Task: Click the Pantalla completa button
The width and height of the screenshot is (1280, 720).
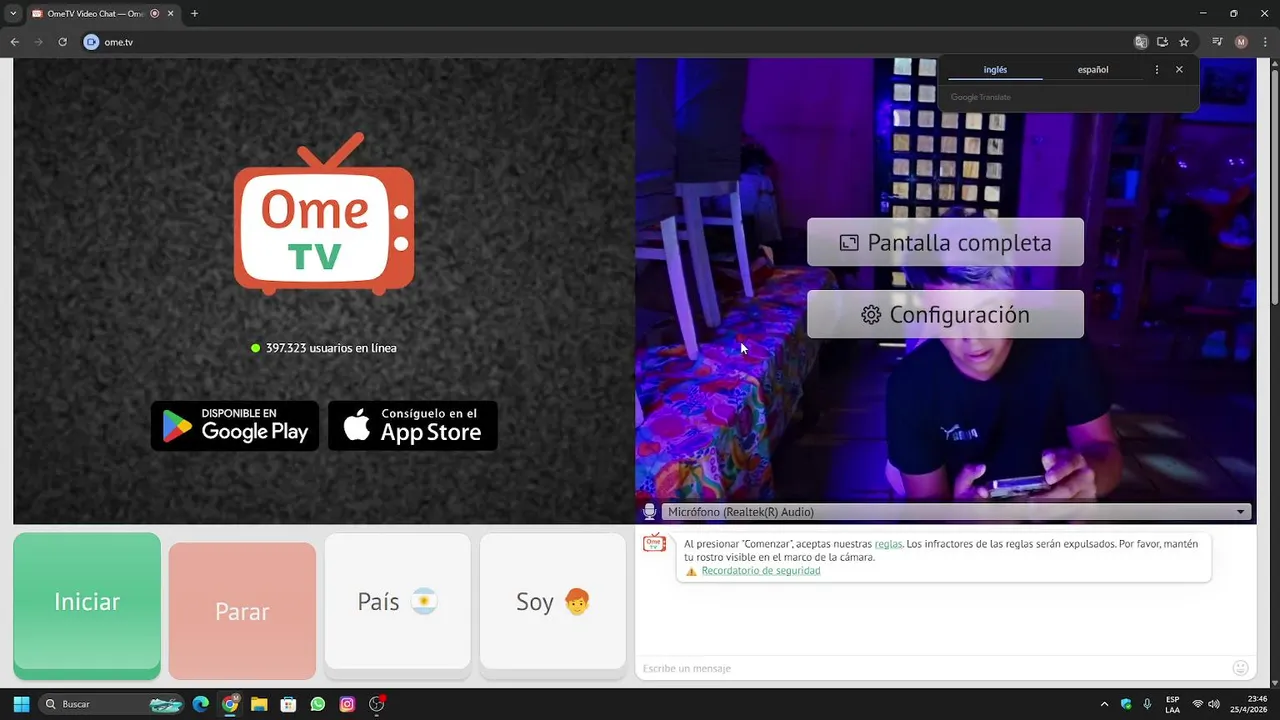Action: [x=945, y=242]
